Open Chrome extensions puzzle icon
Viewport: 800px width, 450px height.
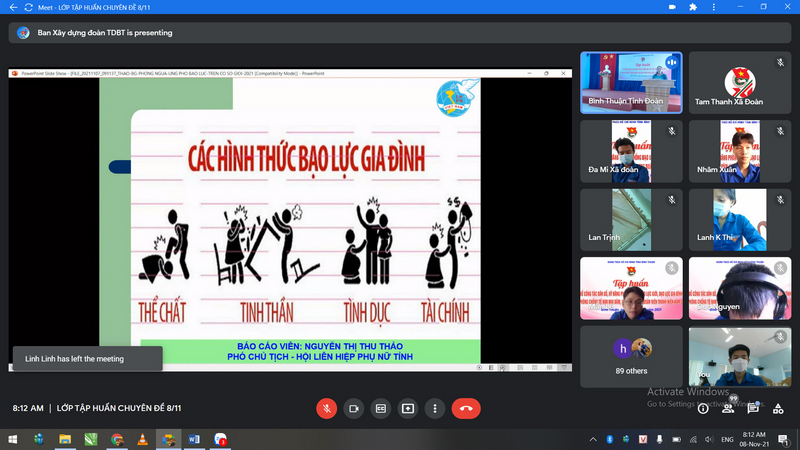[x=695, y=8]
